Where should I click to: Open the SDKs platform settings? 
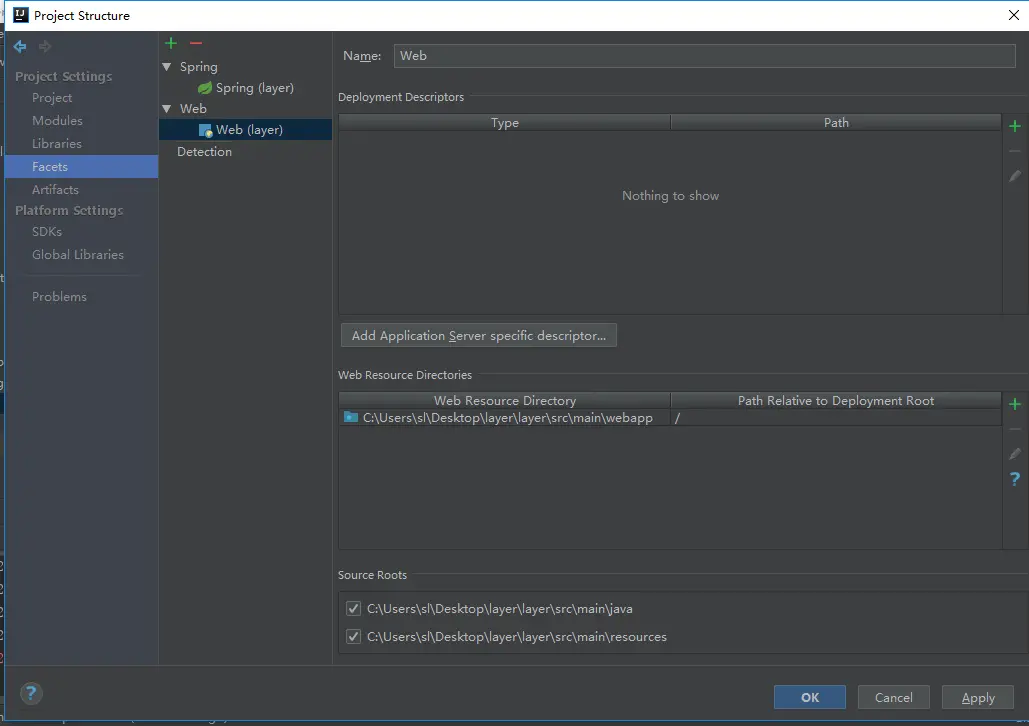(x=47, y=232)
